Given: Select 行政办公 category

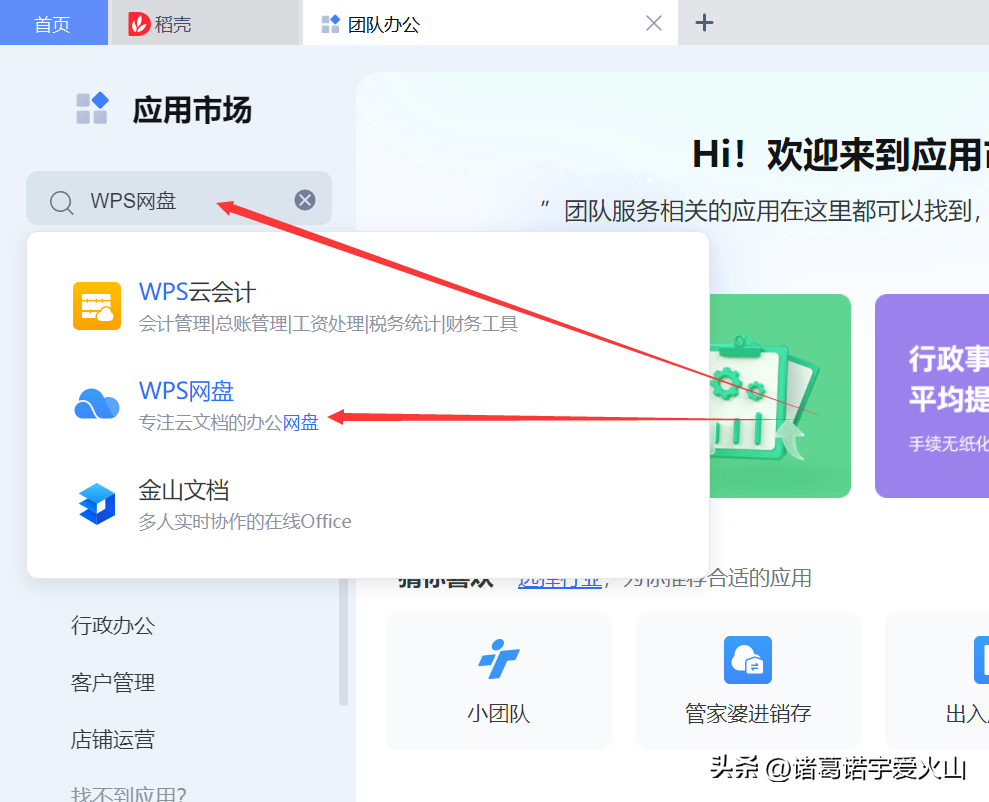Looking at the screenshot, I should (113, 625).
